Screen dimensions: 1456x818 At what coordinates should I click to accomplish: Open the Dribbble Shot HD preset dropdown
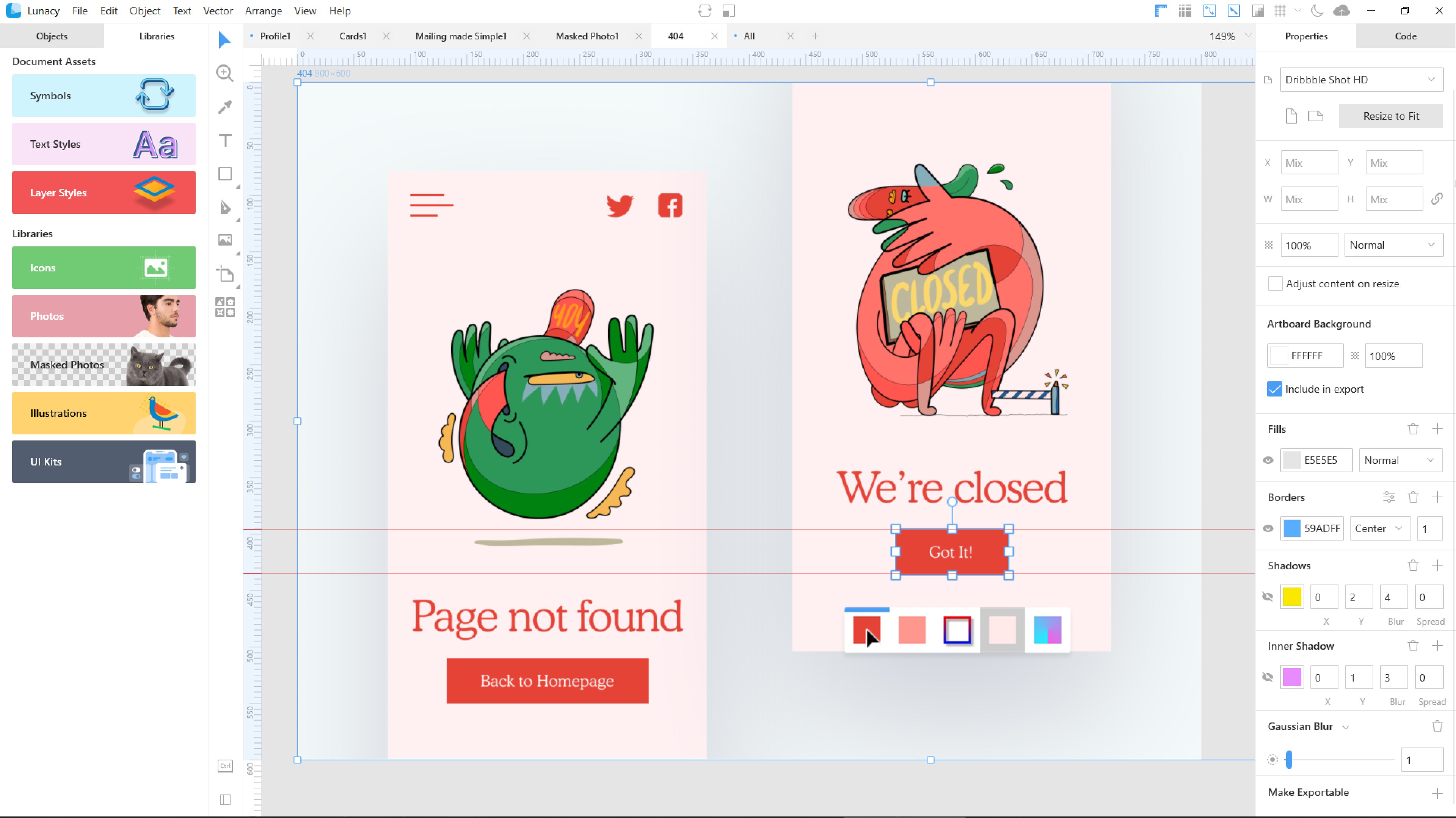[x=1360, y=80]
